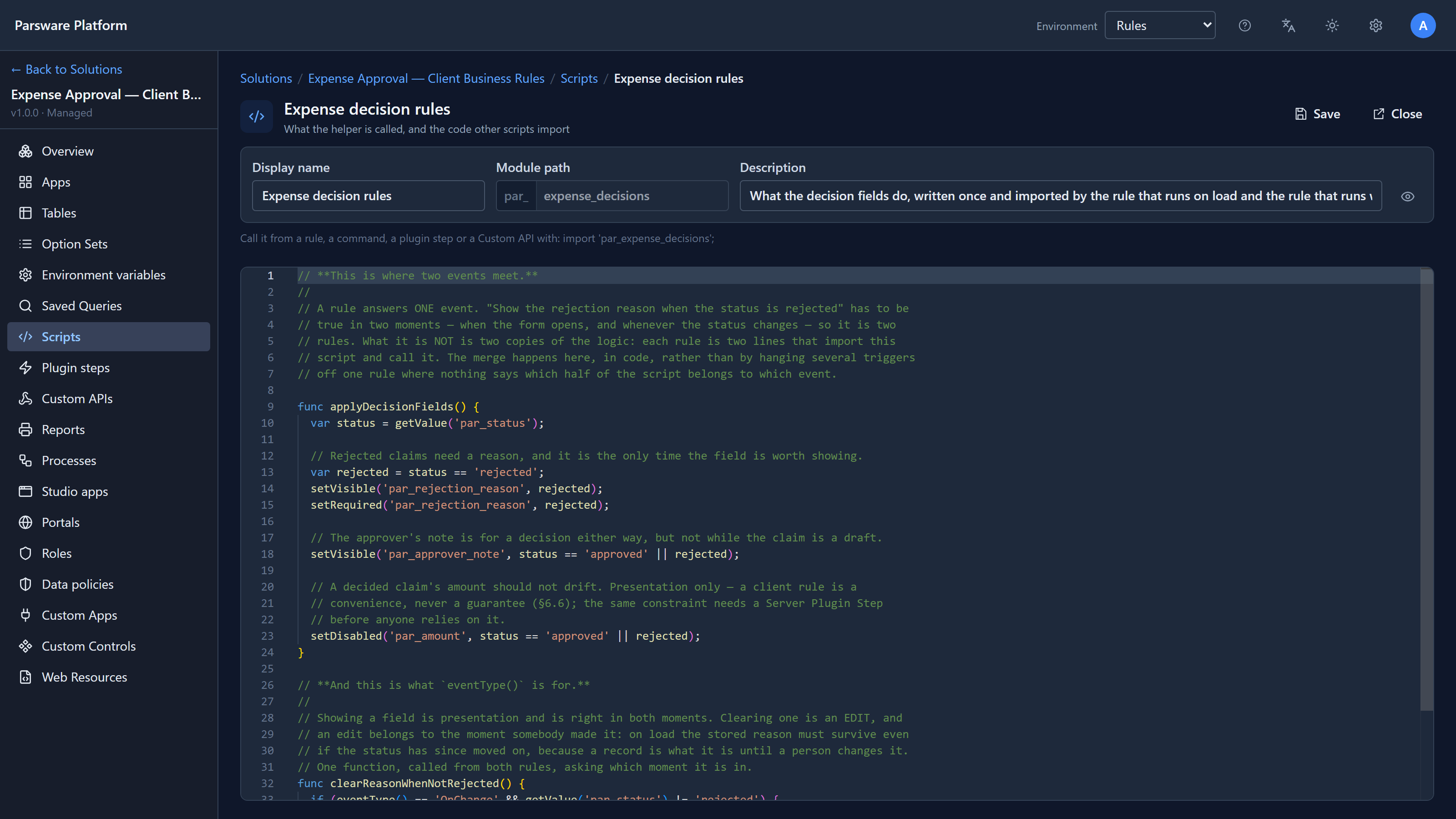1456x819 pixels.
Task: Open Overview in the sidebar
Action: tap(109, 151)
